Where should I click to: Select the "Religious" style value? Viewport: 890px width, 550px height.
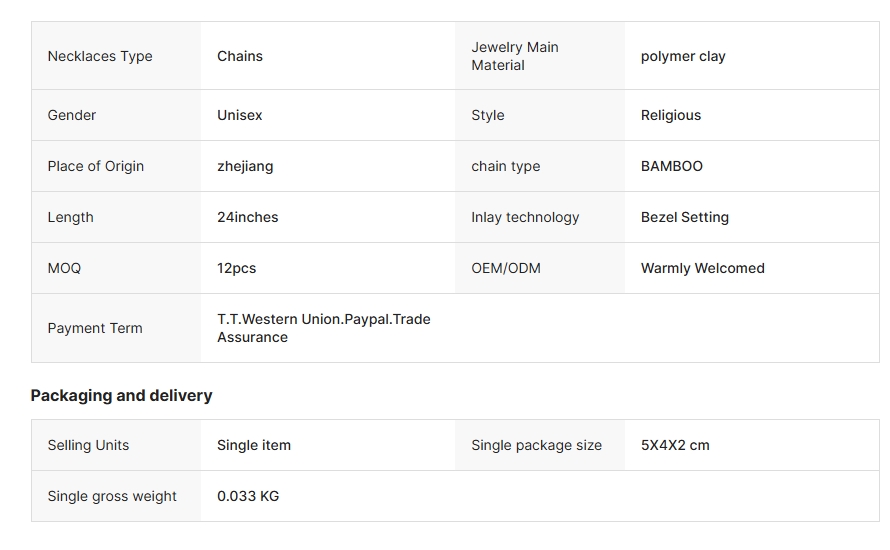671,115
